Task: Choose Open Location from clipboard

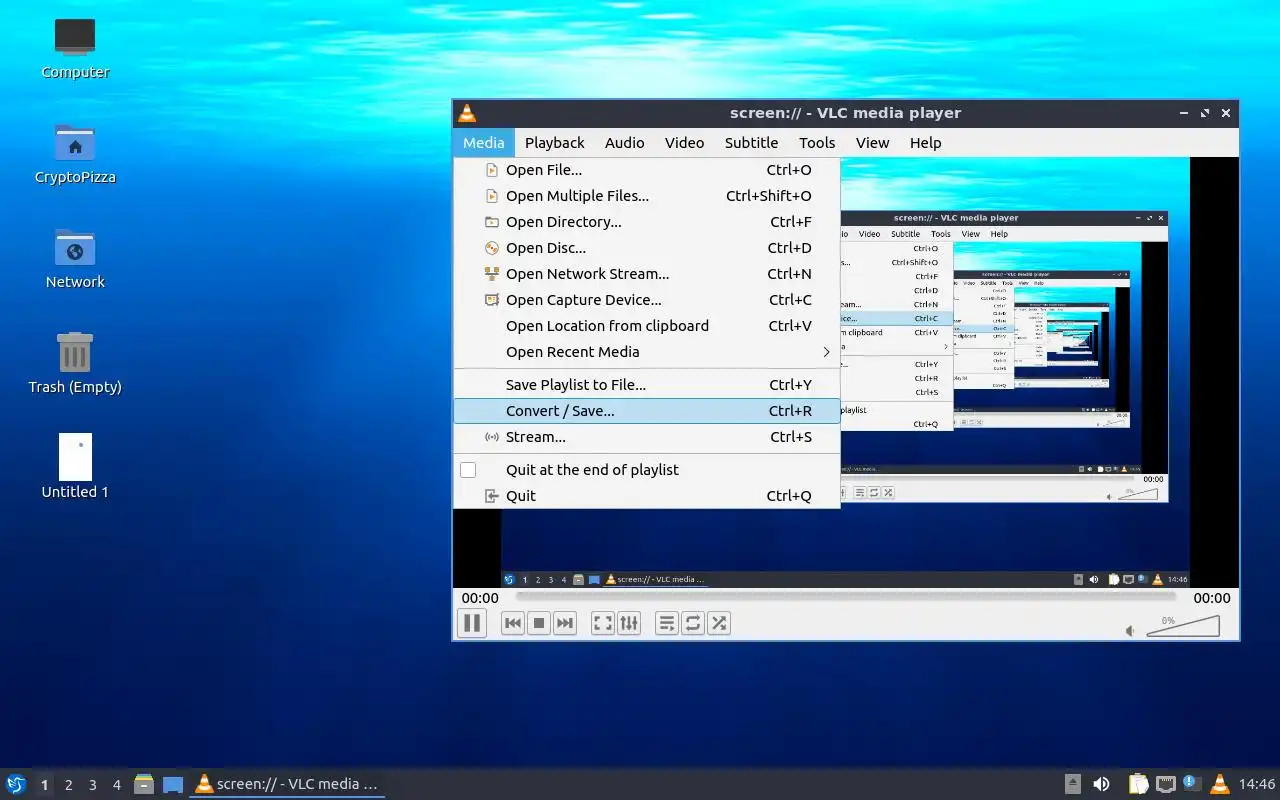Action: pyautogui.click(x=646, y=326)
